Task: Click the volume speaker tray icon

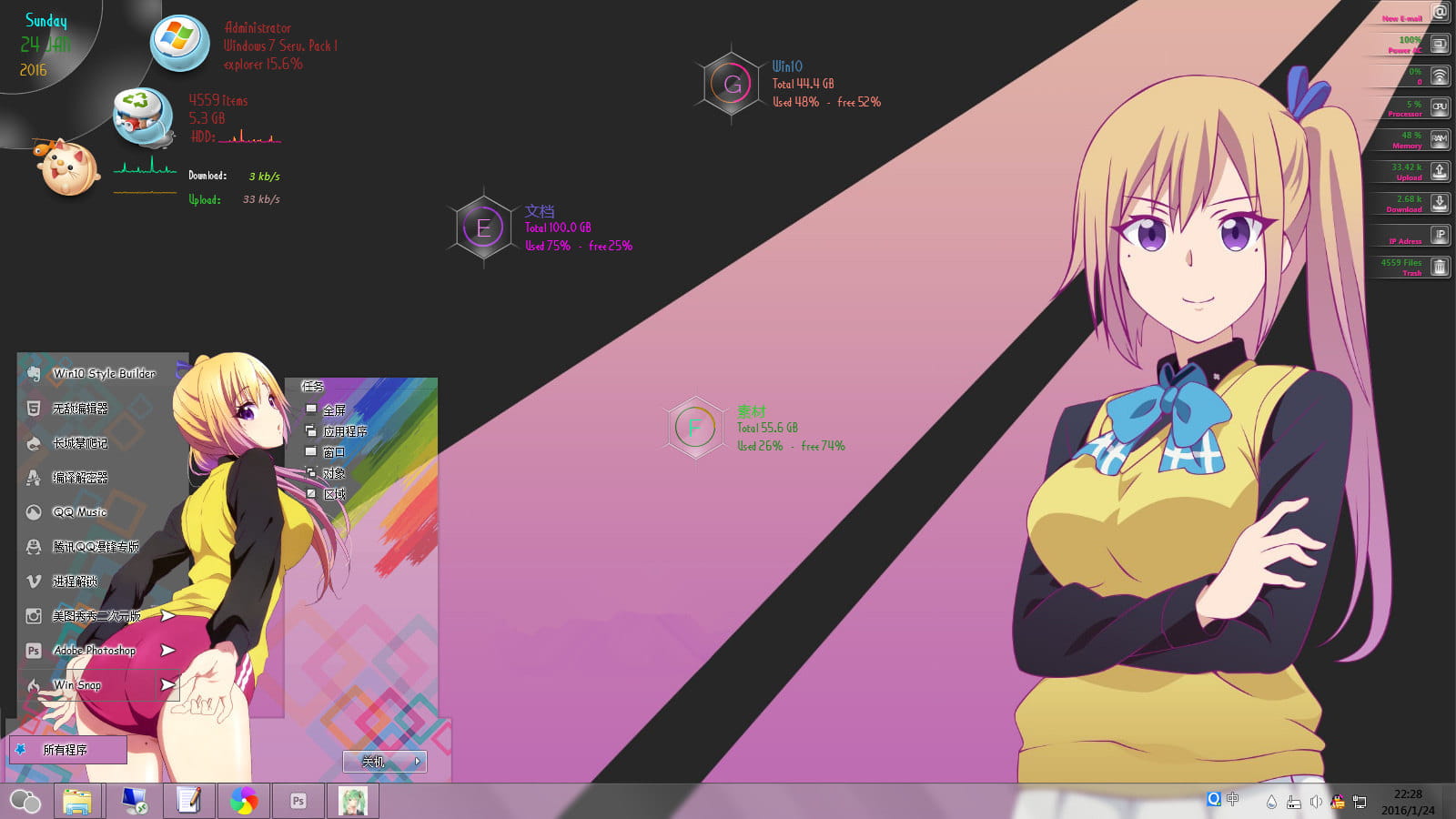Action: 1316,802
